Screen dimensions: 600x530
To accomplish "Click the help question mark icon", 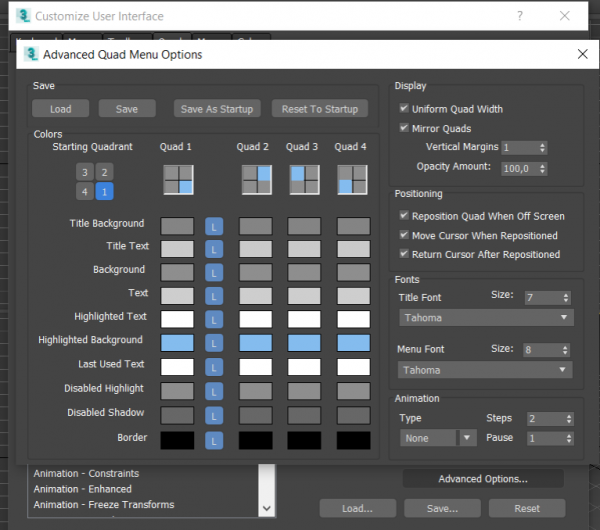I will point(520,16).
